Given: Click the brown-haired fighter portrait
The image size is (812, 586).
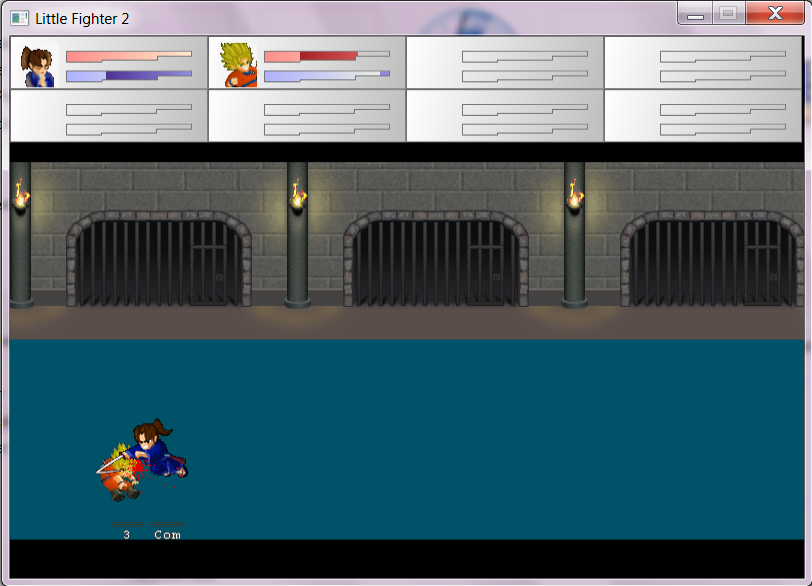Looking at the screenshot, I should point(37,65).
